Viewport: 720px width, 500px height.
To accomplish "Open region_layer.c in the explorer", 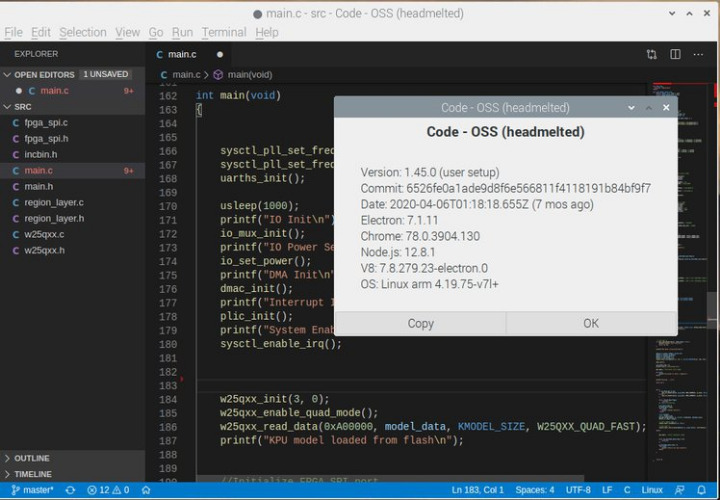I will pyautogui.click(x=73, y=202).
